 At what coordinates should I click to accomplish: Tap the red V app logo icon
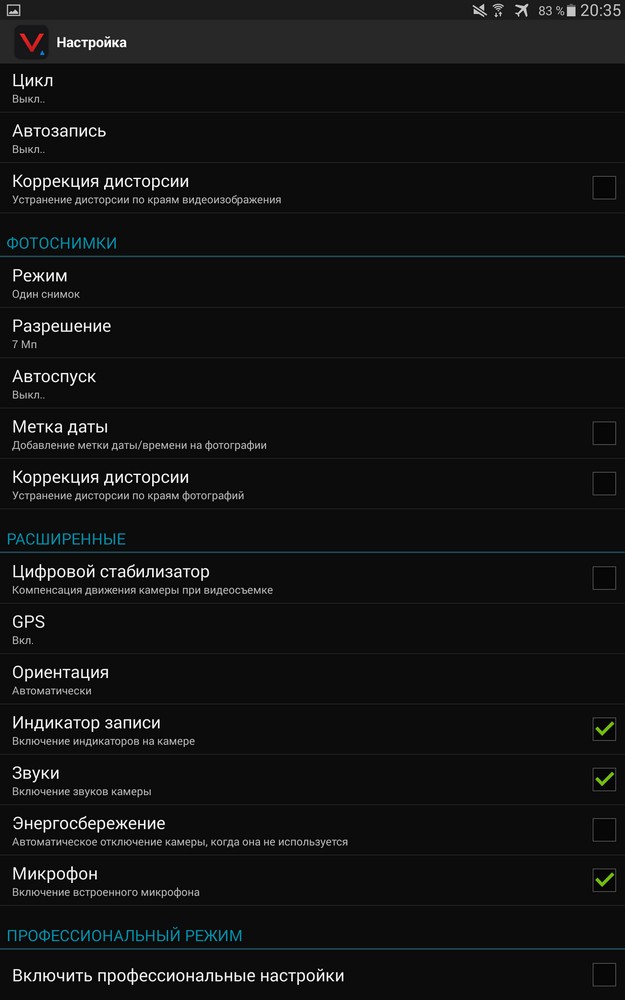click(x=30, y=43)
